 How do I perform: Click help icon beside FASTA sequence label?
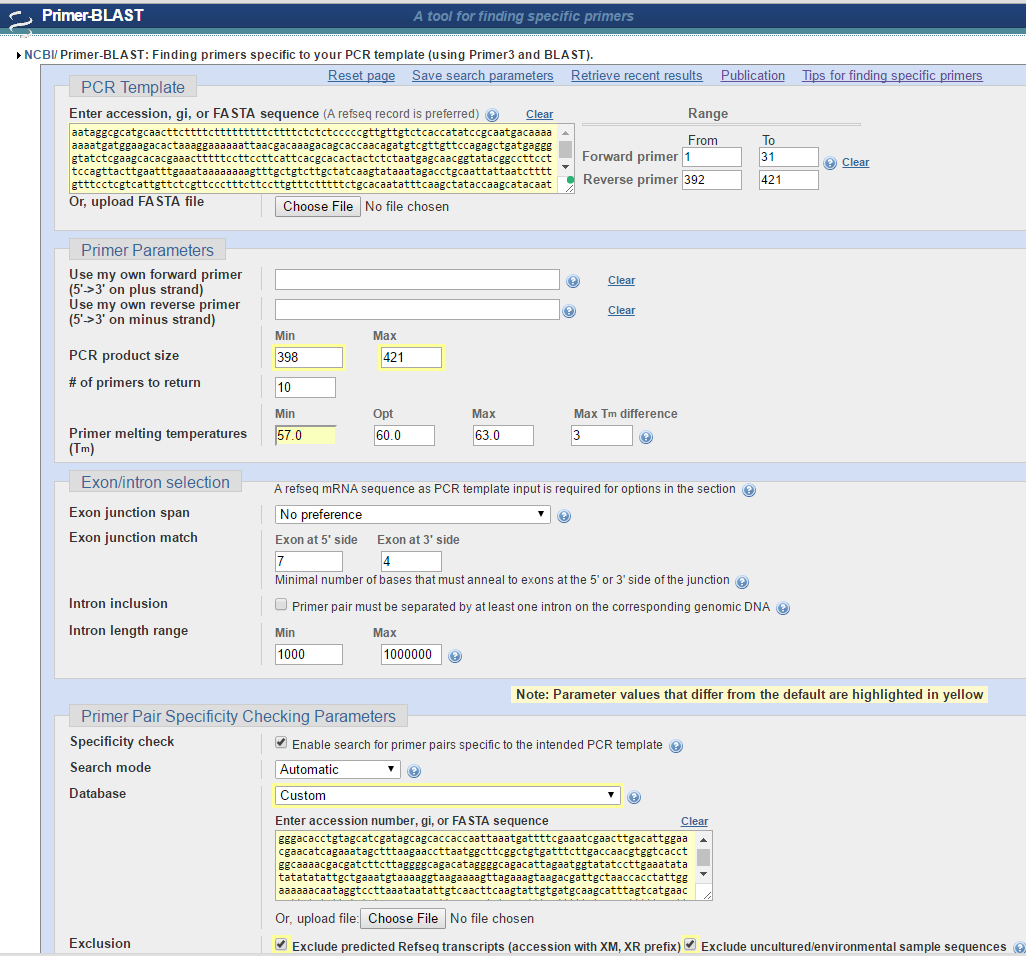(x=492, y=115)
